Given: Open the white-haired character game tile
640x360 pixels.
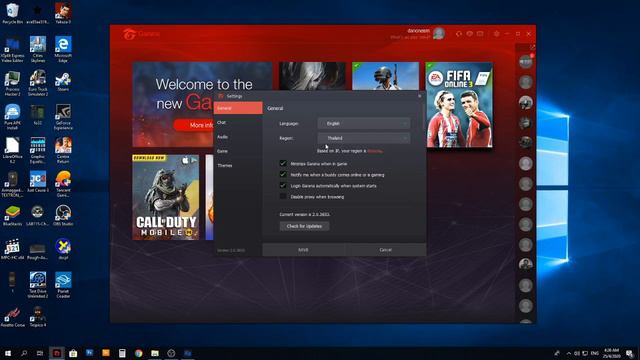Looking at the screenshot, I should (312, 76).
